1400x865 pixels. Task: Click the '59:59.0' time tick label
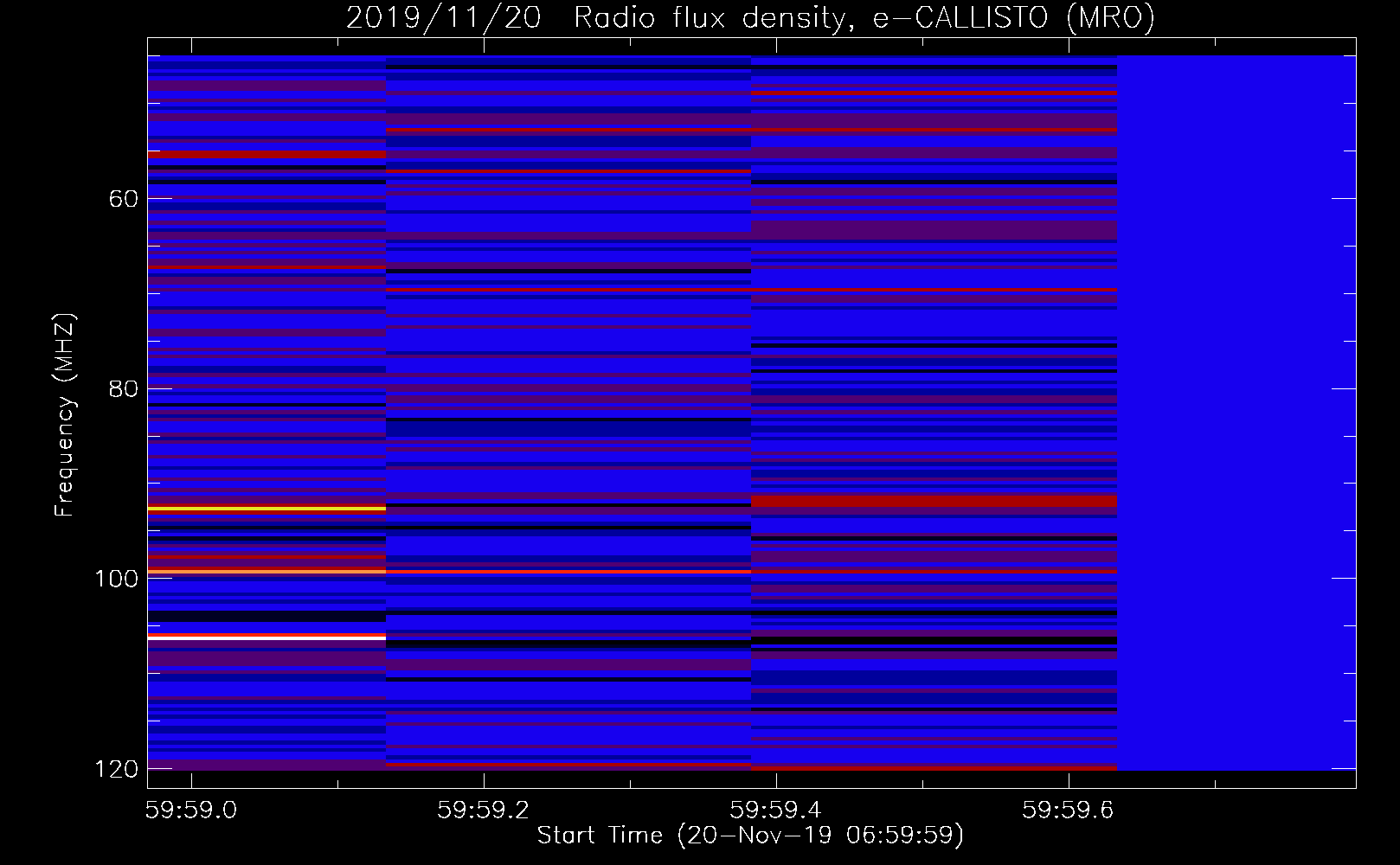pyautogui.click(x=191, y=810)
